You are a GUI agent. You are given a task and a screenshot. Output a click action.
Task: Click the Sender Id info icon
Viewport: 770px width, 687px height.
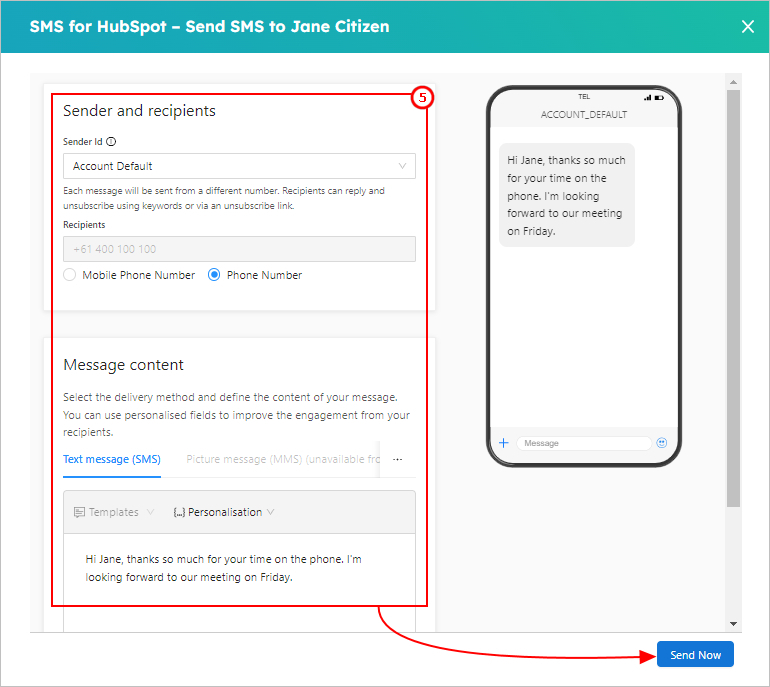111,141
